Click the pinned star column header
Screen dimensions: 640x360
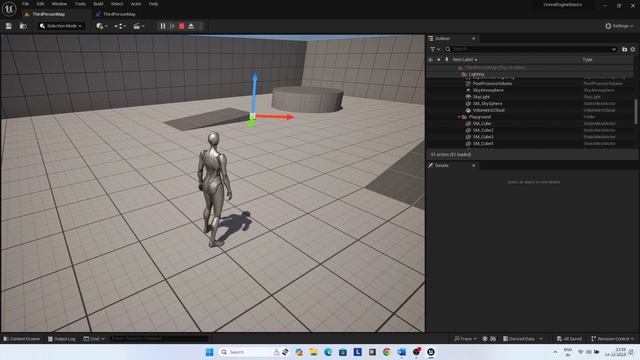pos(438,60)
